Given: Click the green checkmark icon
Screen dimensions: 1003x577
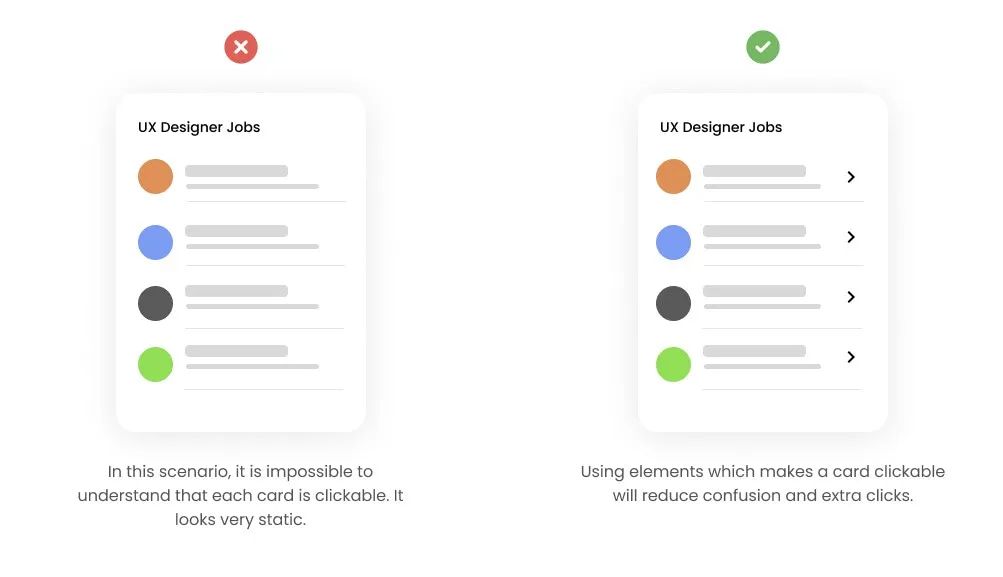Looking at the screenshot, I should [x=762, y=47].
